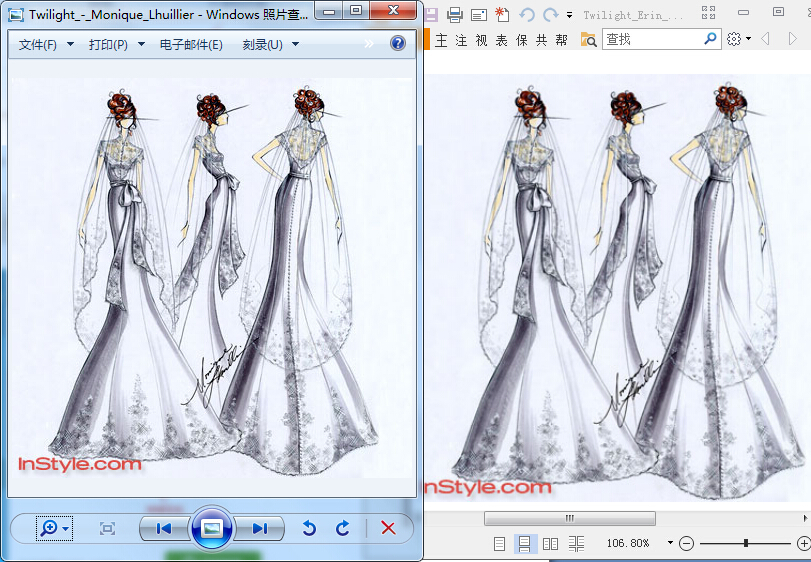Open the 视 ribbon tab
811x562 pixels.
(x=481, y=40)
